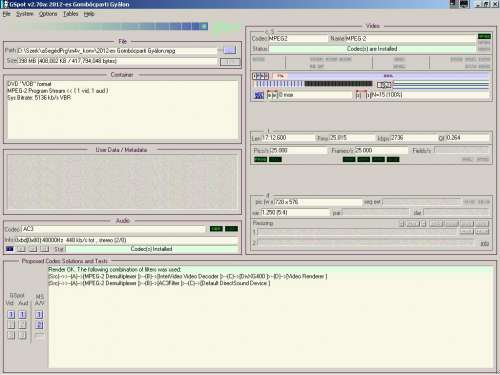Click MS A/V render test button 2
This screenshot has width=500, height=375.
[39, 325]
